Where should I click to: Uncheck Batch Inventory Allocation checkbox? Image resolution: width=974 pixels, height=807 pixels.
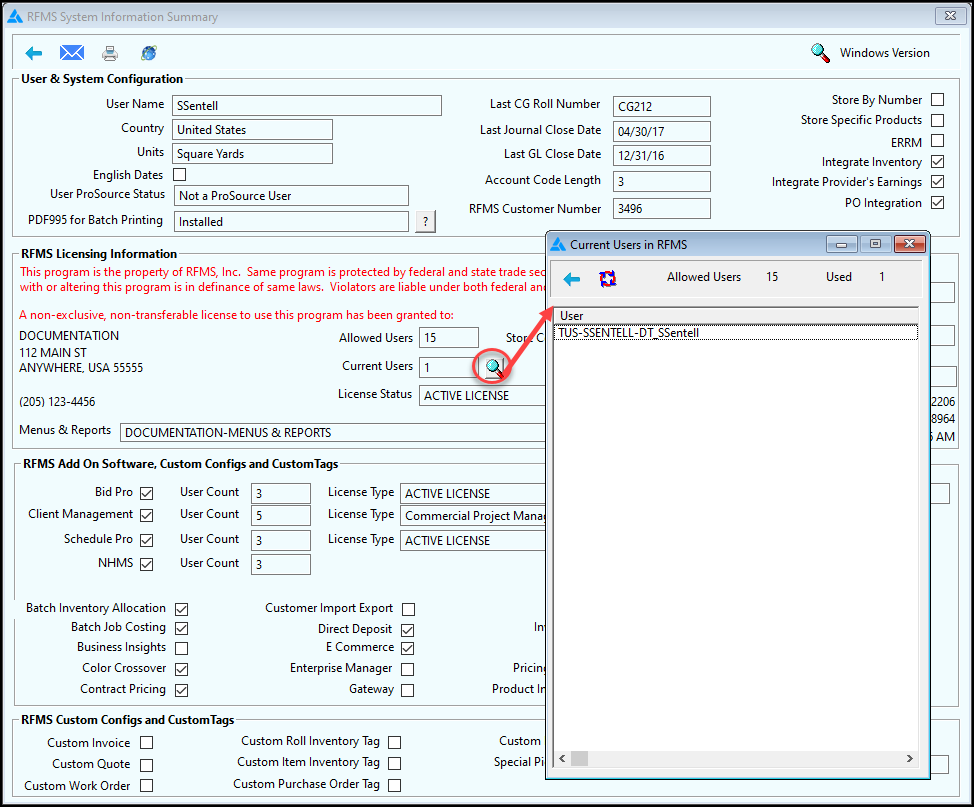[x=181, y=609]
